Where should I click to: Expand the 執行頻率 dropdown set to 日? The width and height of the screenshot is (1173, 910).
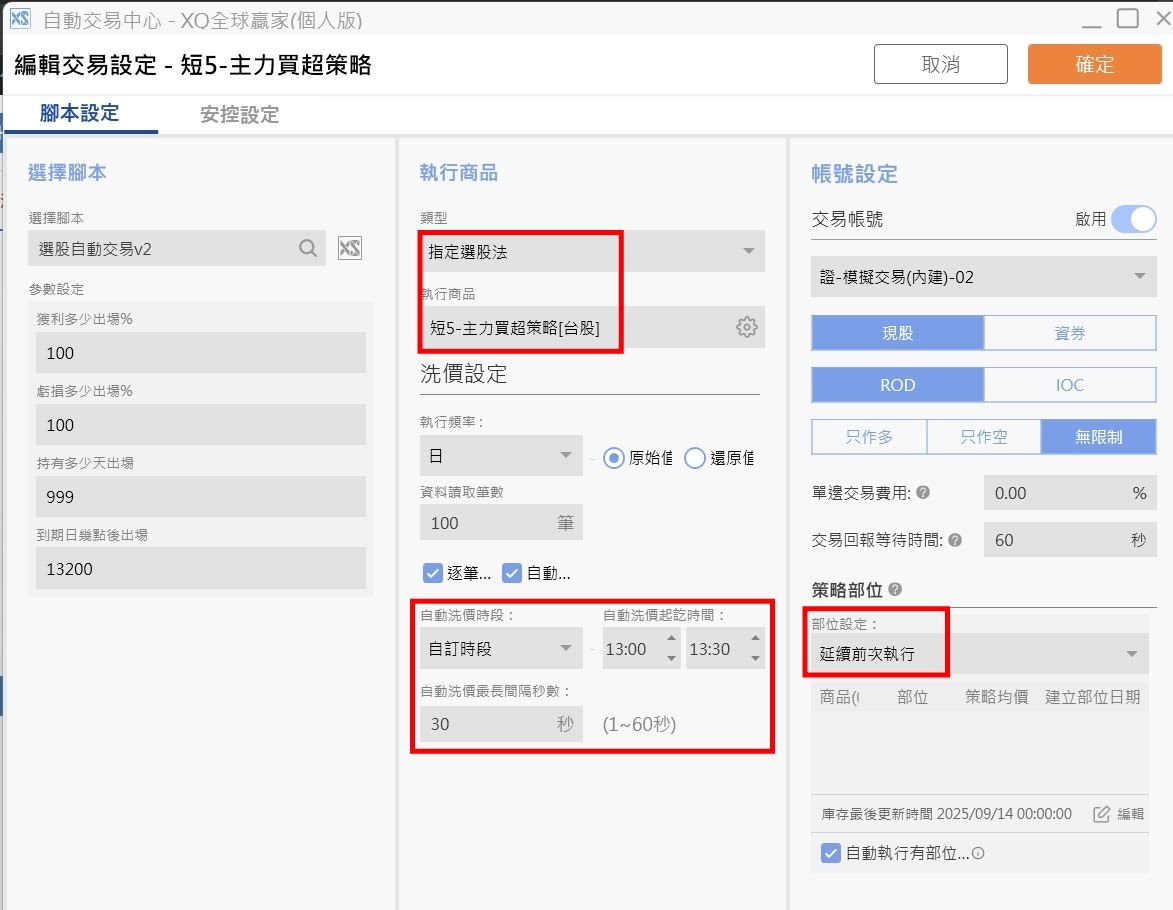tap(500, 457)
